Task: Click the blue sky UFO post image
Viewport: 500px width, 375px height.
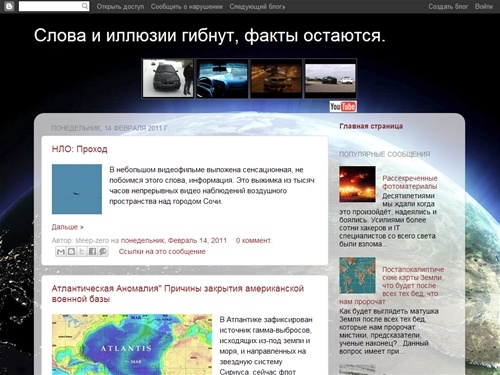Action: (77, 189)
